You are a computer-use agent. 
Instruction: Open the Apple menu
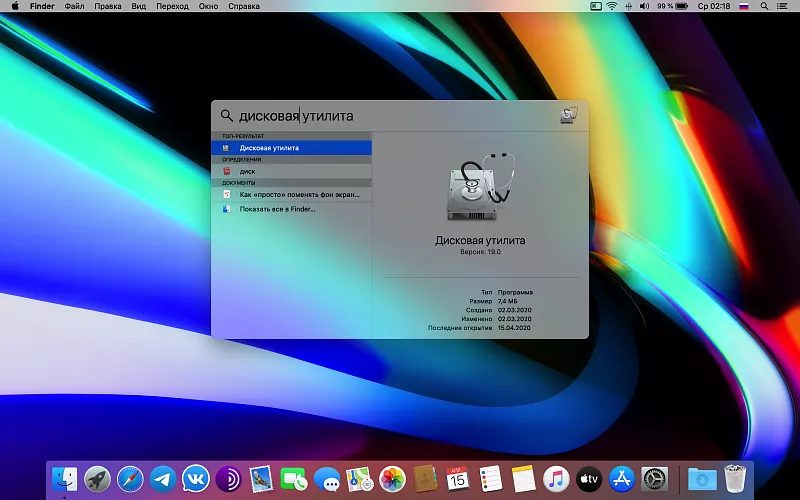tap(15, 6)
